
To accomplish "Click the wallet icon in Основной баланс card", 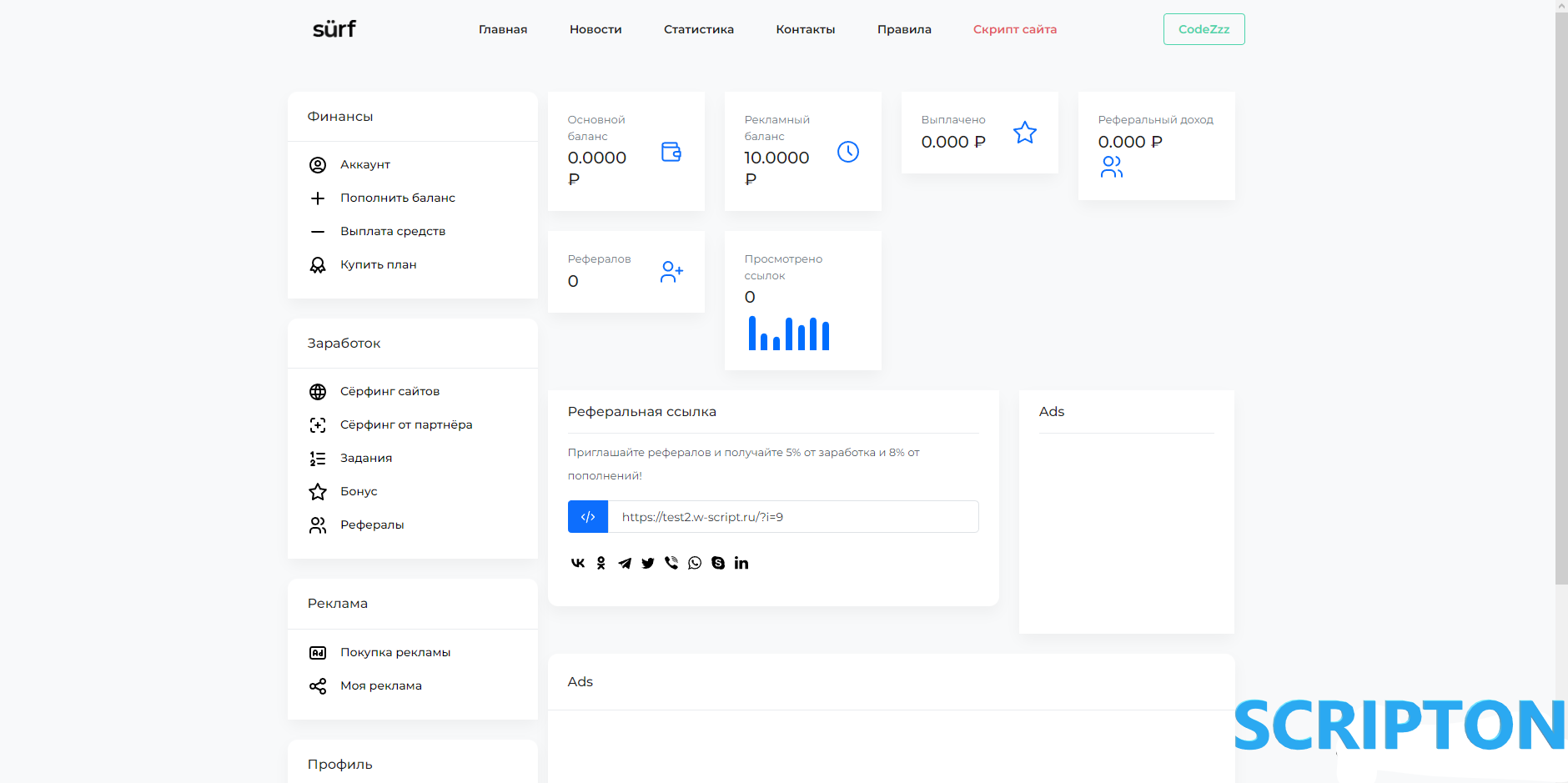I will point(671,152).
